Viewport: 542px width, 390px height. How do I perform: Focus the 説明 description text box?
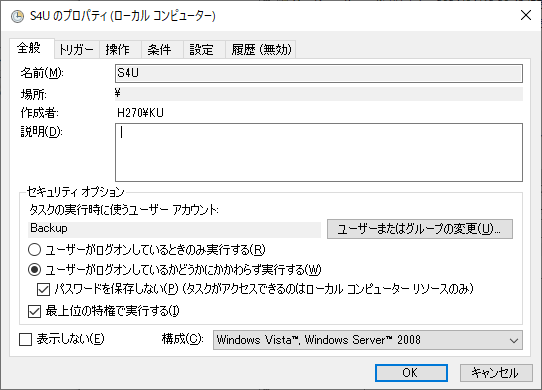click(x=319, y=152)
